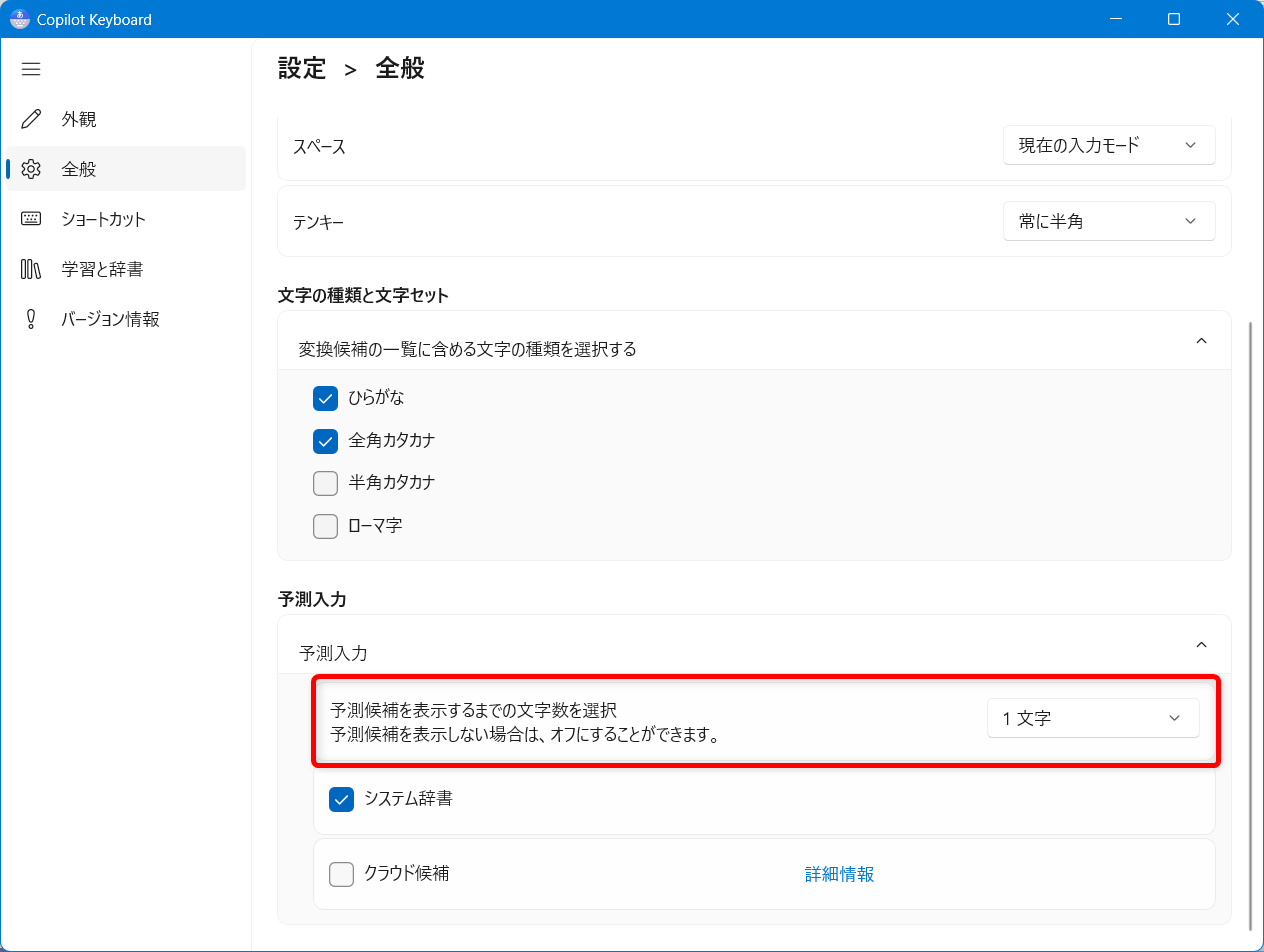Click the 文字の種類と文字セット heading

[363, 295]
